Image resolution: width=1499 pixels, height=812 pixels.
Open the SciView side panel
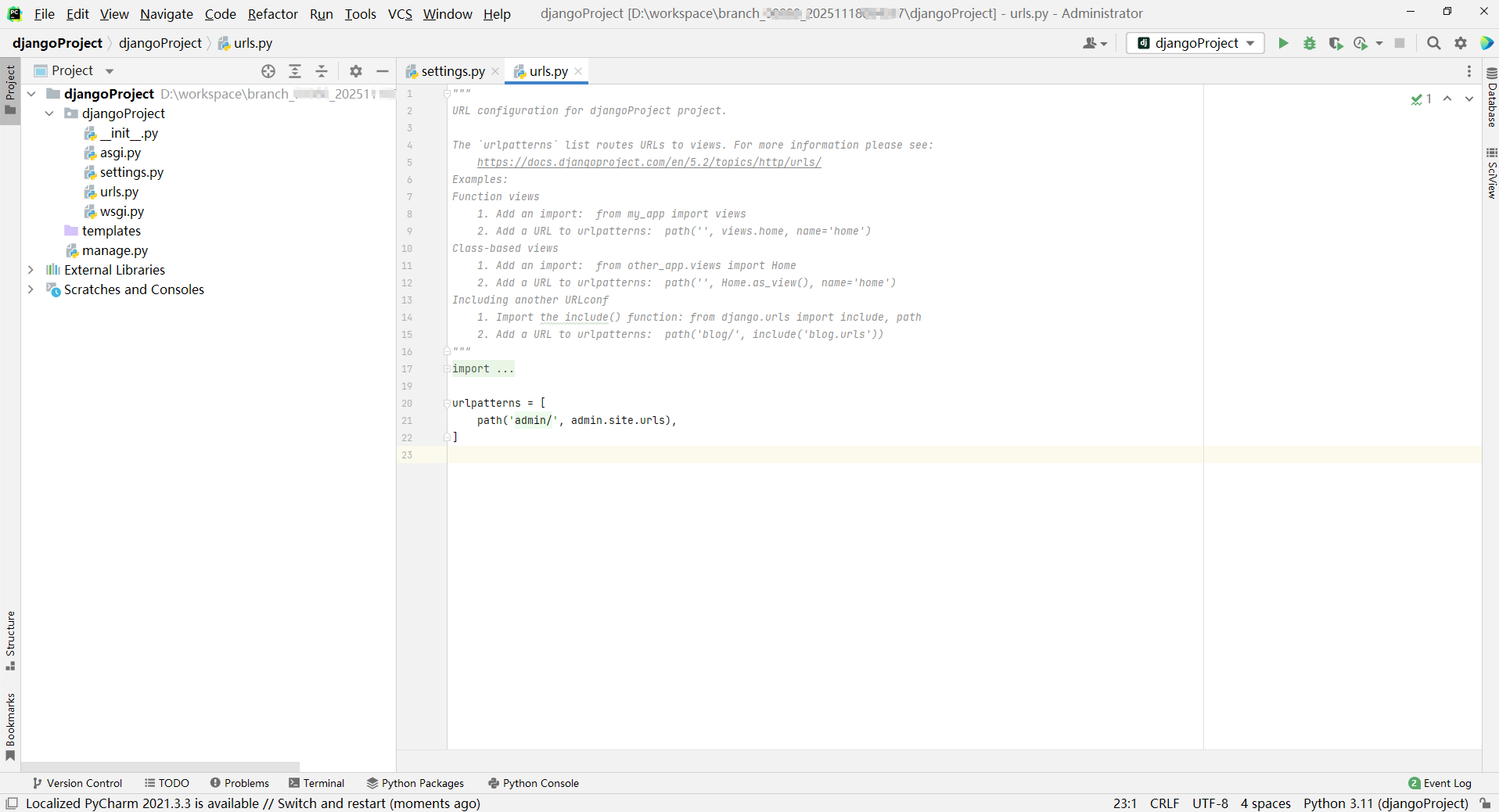coord(1492,174)
